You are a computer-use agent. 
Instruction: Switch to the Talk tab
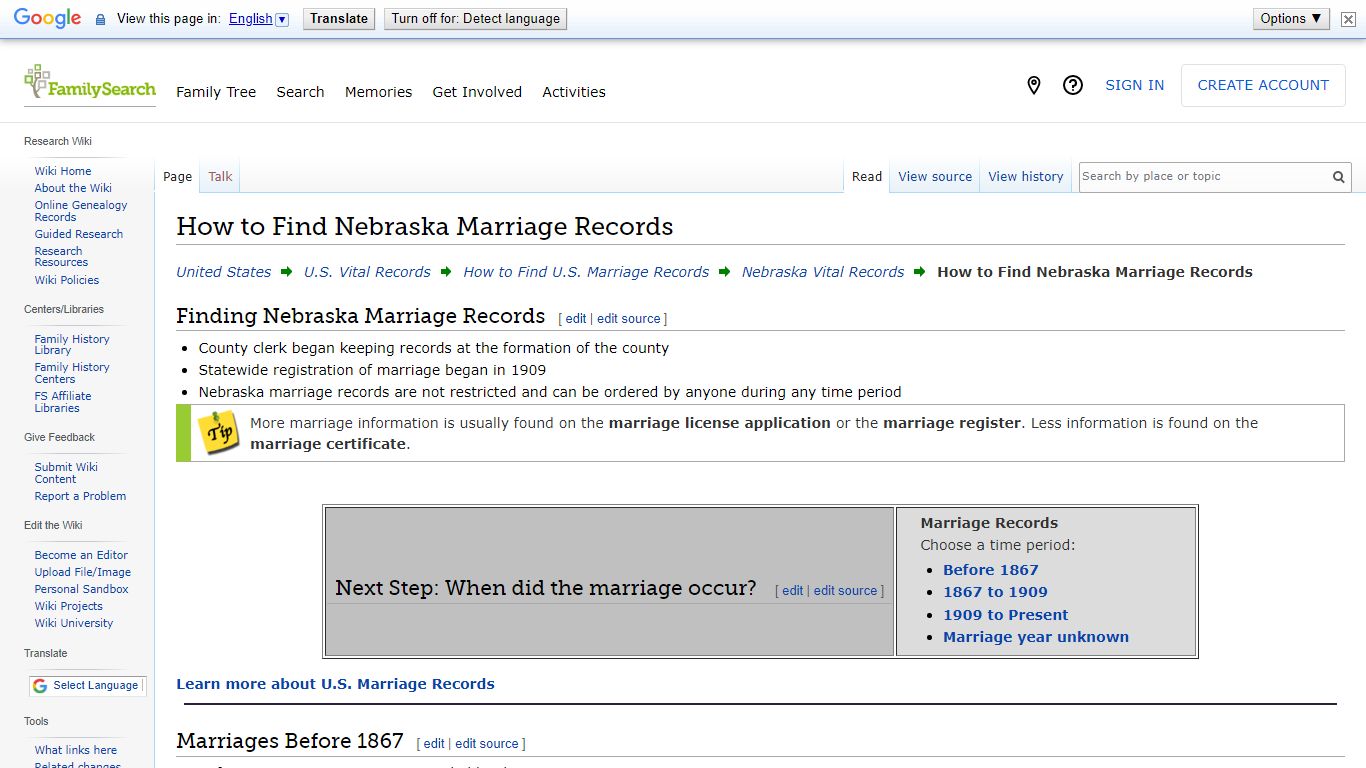(220, 177)
